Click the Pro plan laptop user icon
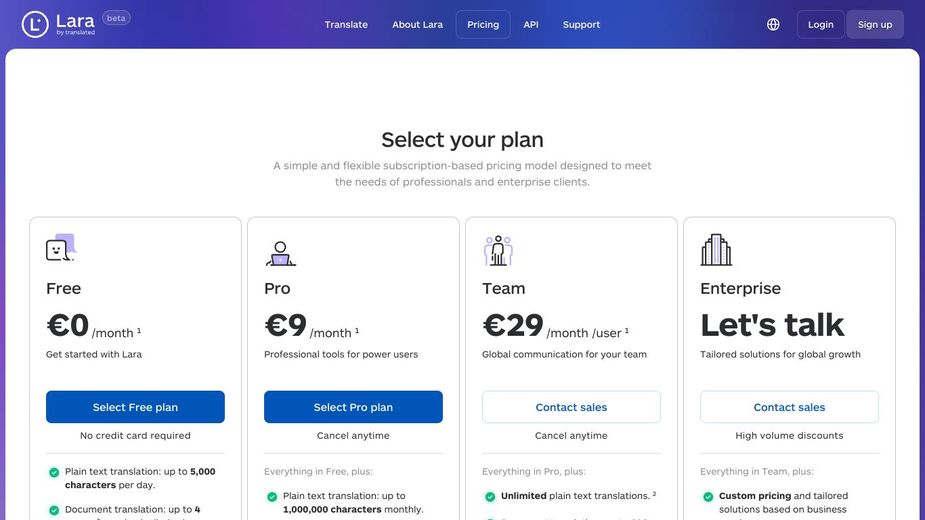This screenshot has height=520, width=925. tap(280, 253)
